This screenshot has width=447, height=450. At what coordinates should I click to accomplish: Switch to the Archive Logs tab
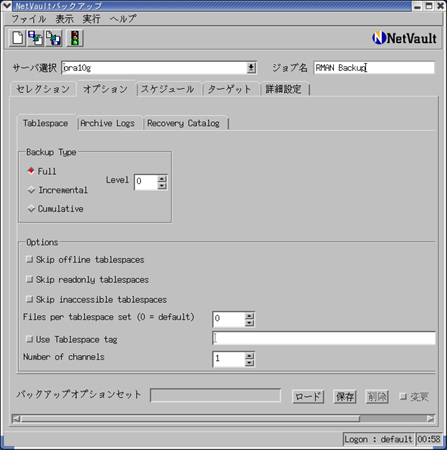point(108,123)
